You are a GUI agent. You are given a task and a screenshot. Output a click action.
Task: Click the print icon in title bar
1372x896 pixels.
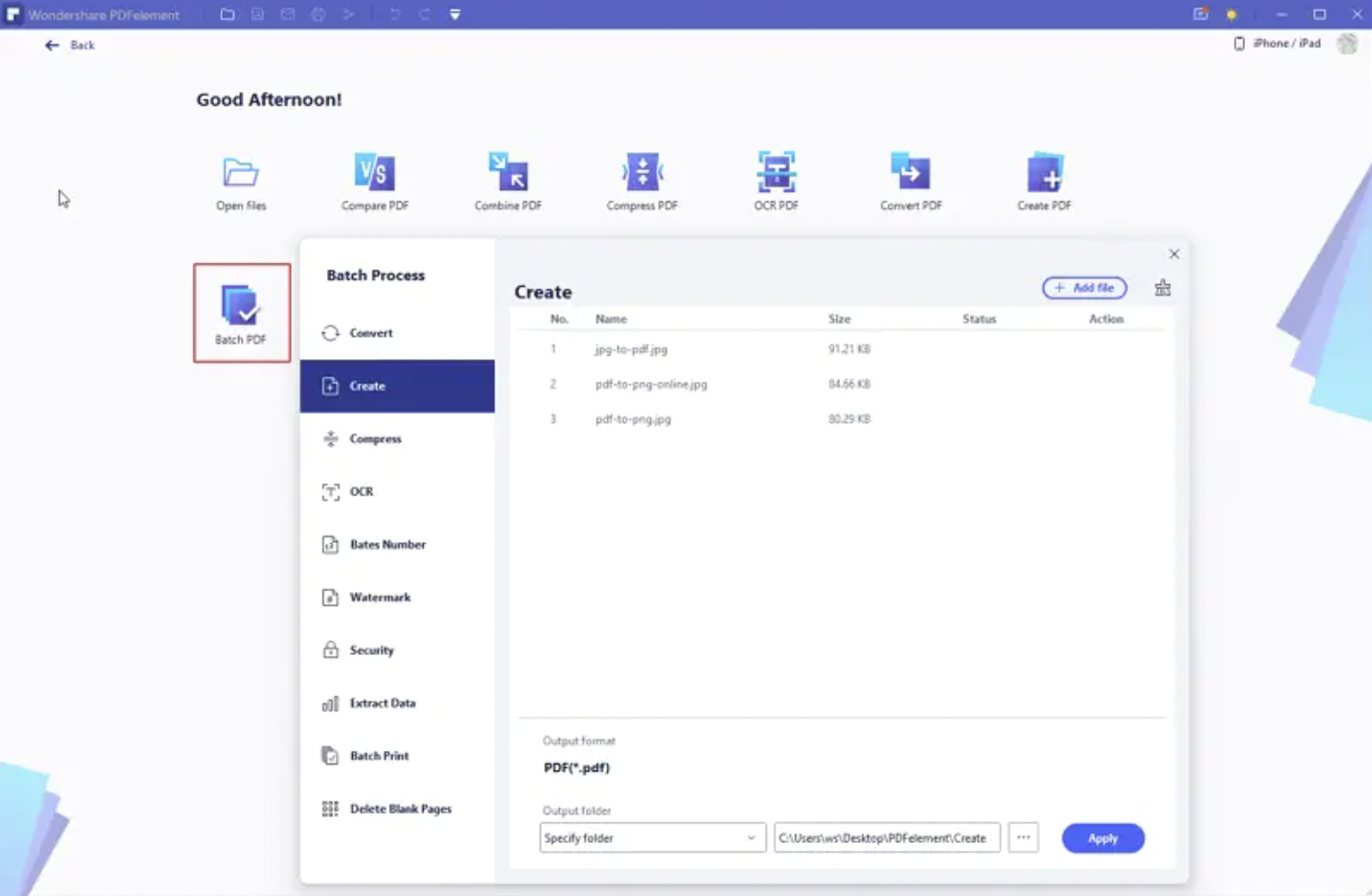(x=318, y=14)
